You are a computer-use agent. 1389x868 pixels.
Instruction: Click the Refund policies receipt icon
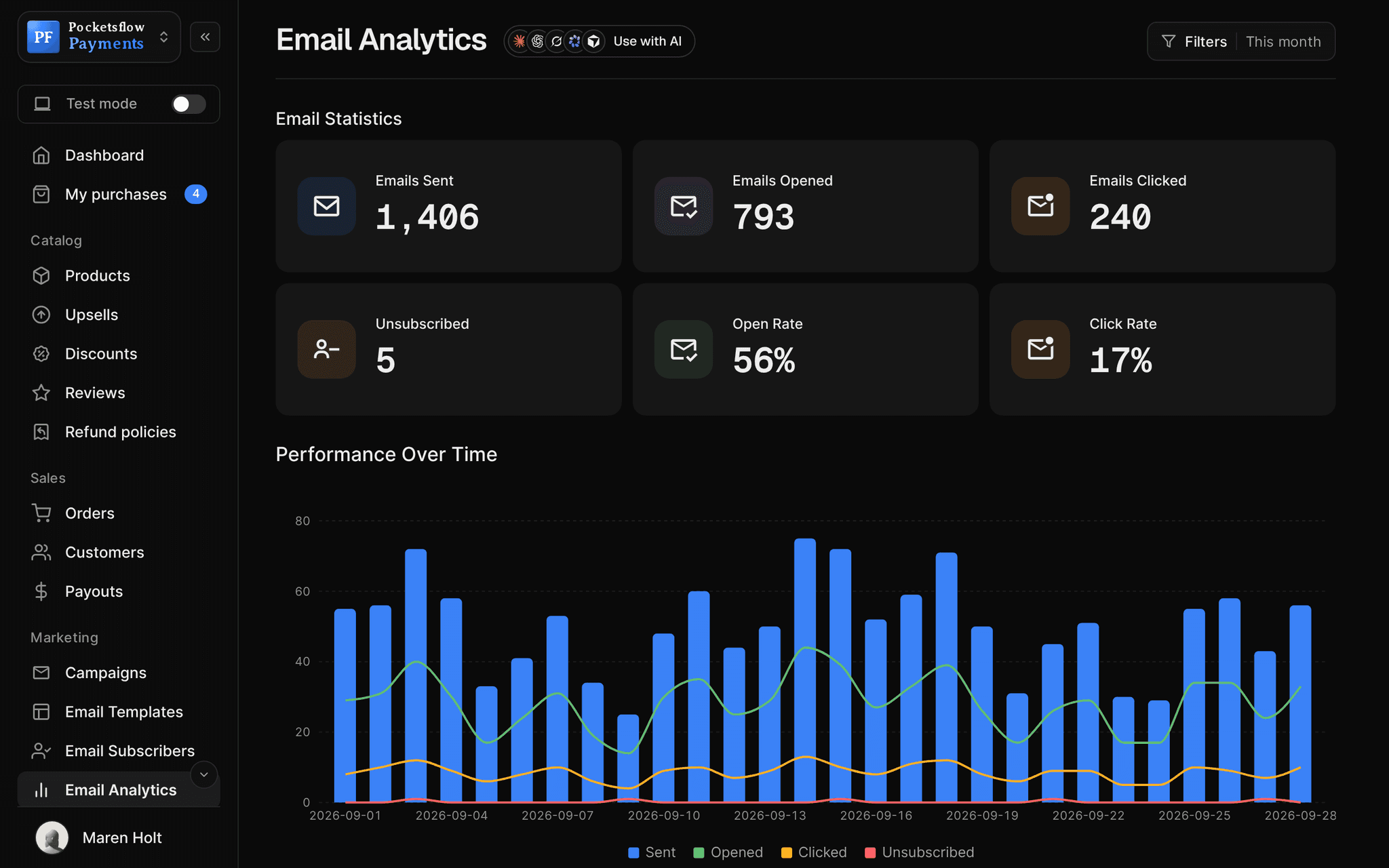coord(41,432)
